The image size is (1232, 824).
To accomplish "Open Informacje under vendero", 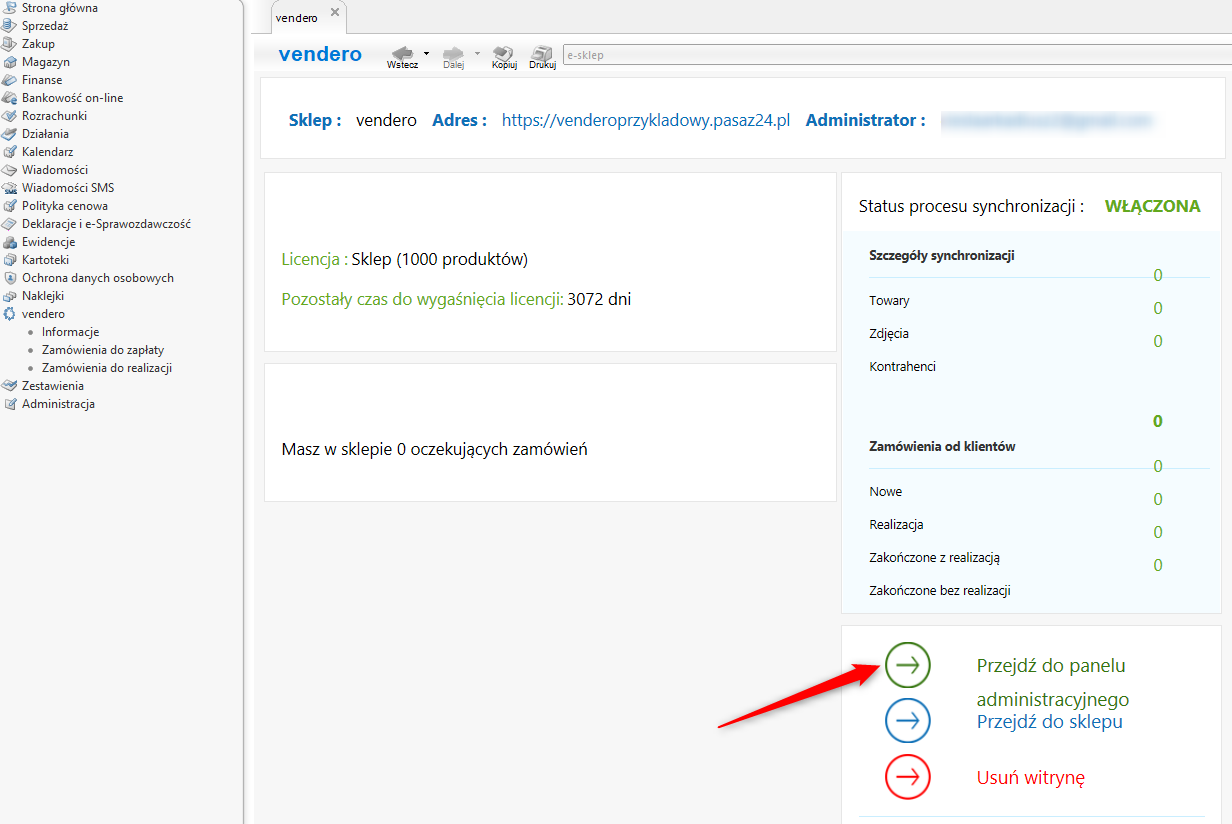I will click(70, 332).
